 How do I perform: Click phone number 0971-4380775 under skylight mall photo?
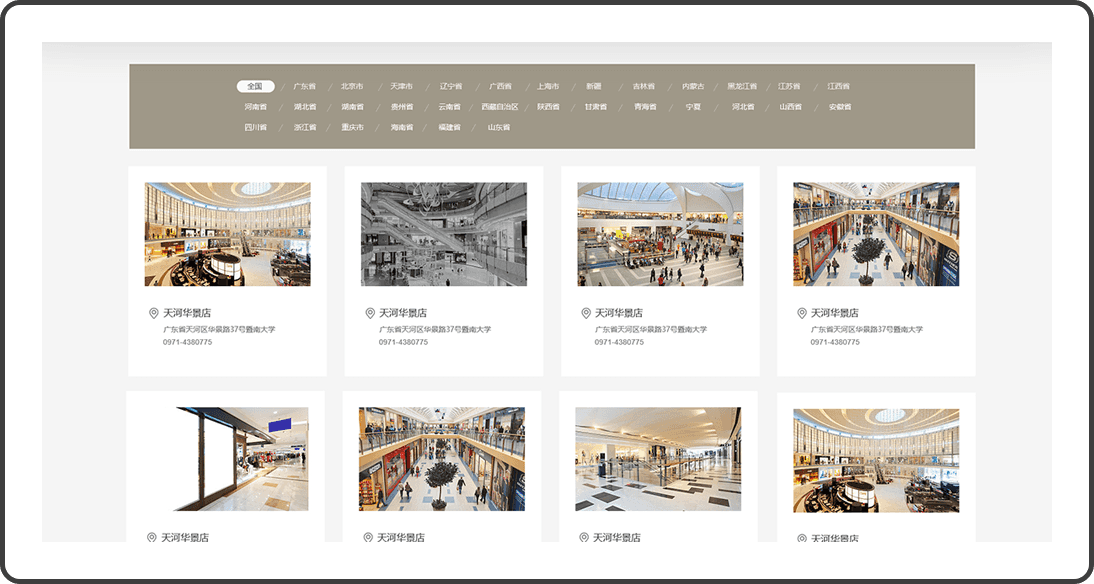tap(619, 342)
